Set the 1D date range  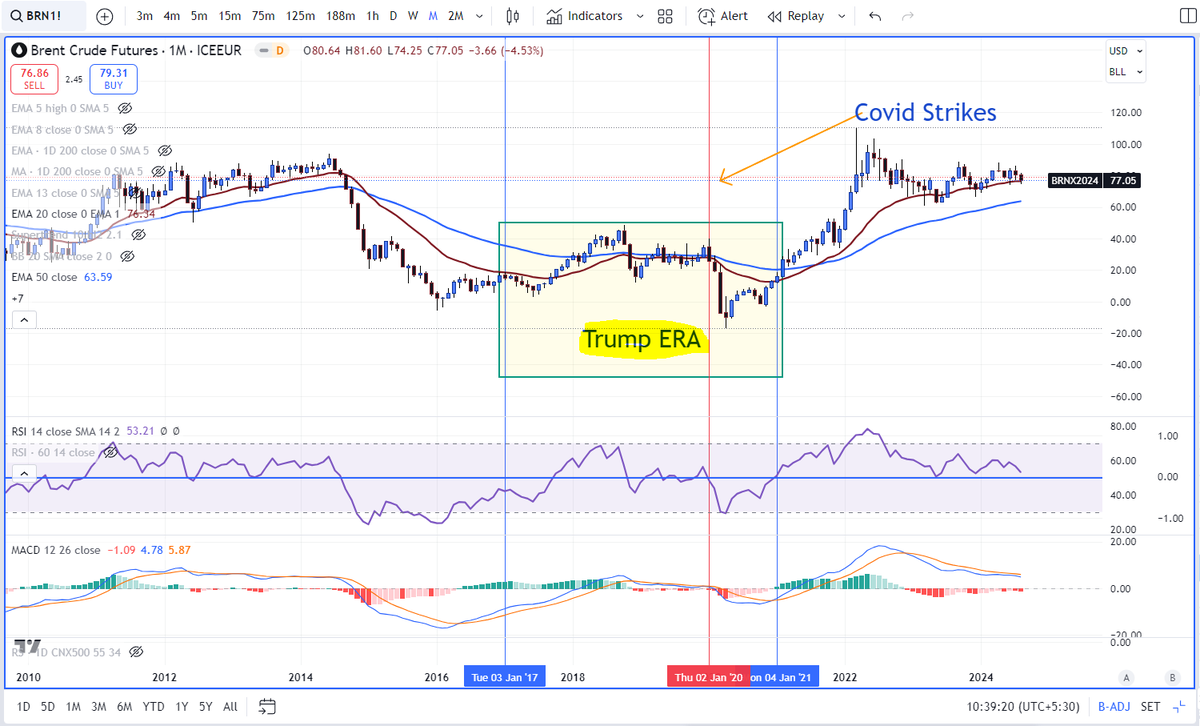tap(22, 706)
